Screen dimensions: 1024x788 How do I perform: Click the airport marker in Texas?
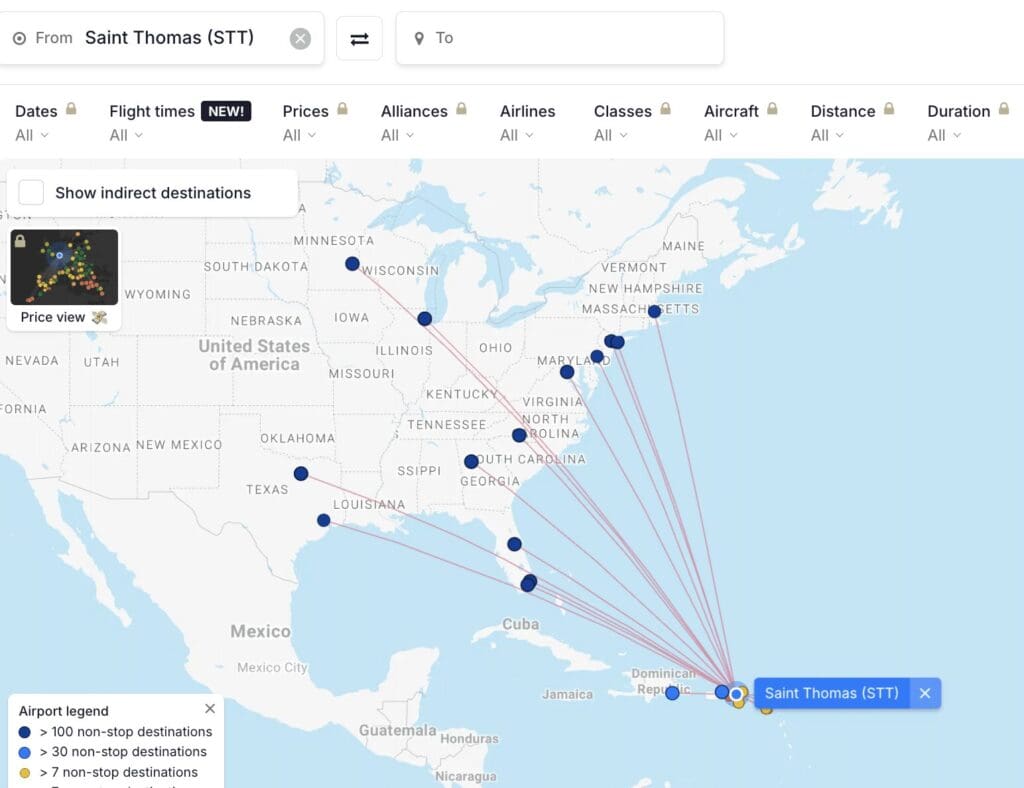click(x=301, y=474)
